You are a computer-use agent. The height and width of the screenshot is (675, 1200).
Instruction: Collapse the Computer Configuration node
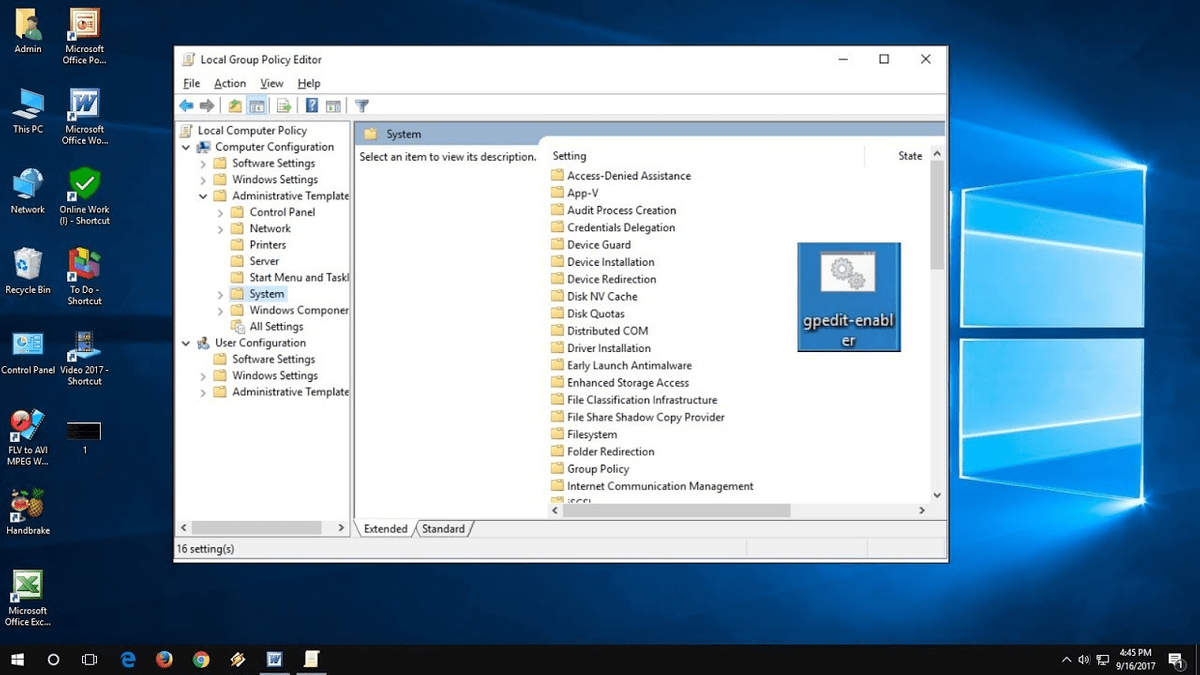tap(184, 146)
